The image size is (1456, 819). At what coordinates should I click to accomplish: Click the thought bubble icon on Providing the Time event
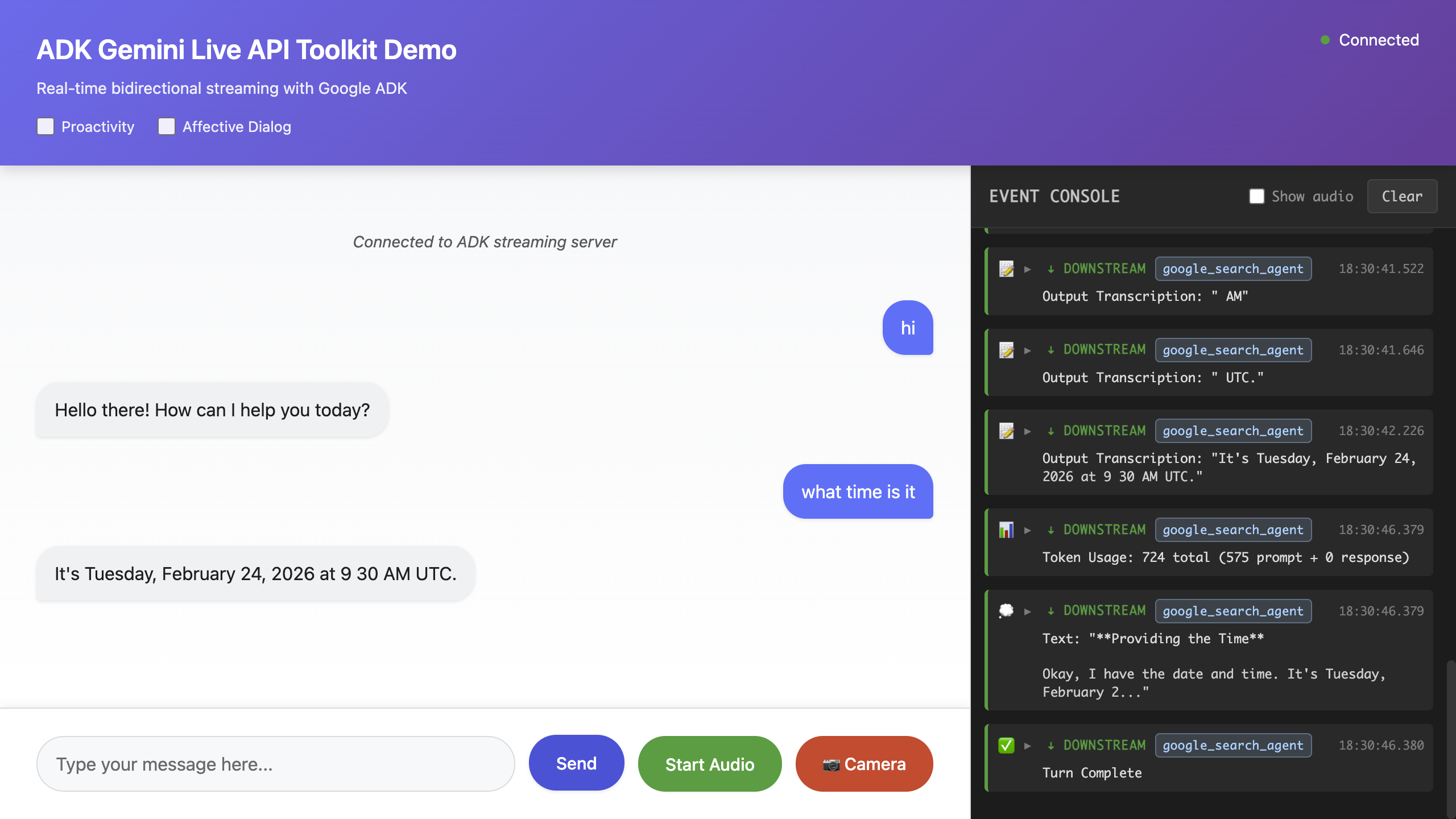click(x=1006, y=611)
